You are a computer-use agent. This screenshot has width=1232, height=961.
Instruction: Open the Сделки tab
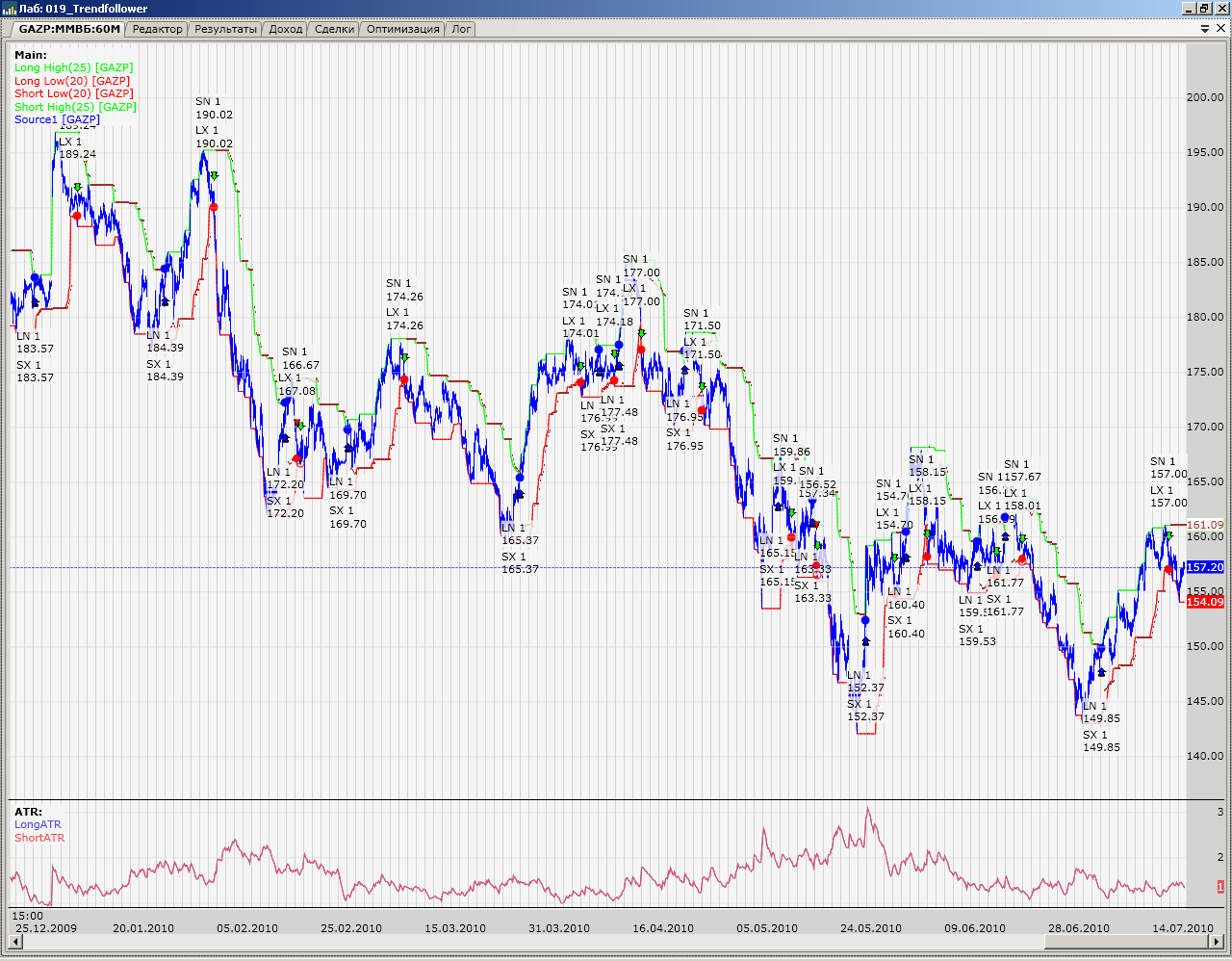(x=335, y=29)
